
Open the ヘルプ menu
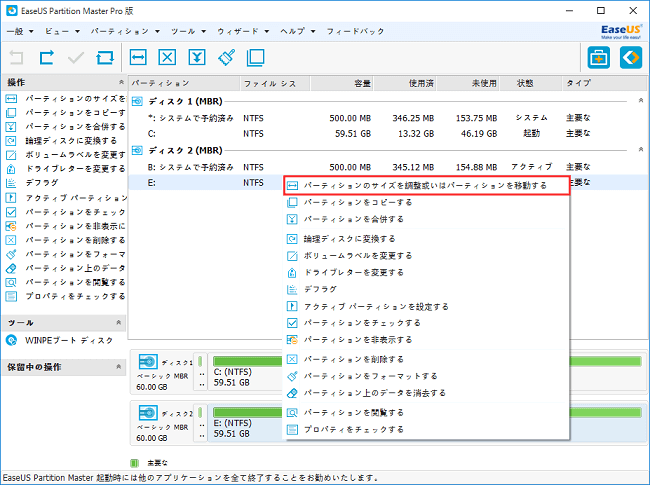(x=298, y=32)
